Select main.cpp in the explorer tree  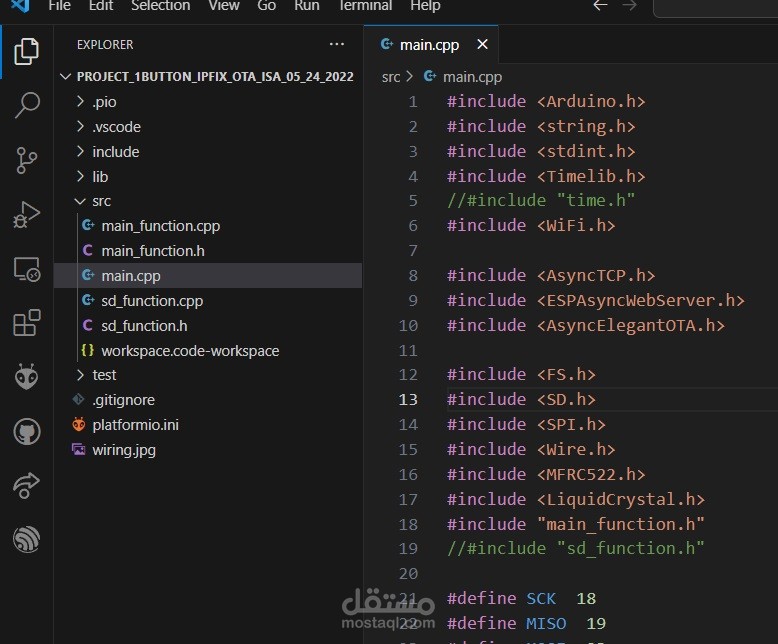tap(207, 275)
